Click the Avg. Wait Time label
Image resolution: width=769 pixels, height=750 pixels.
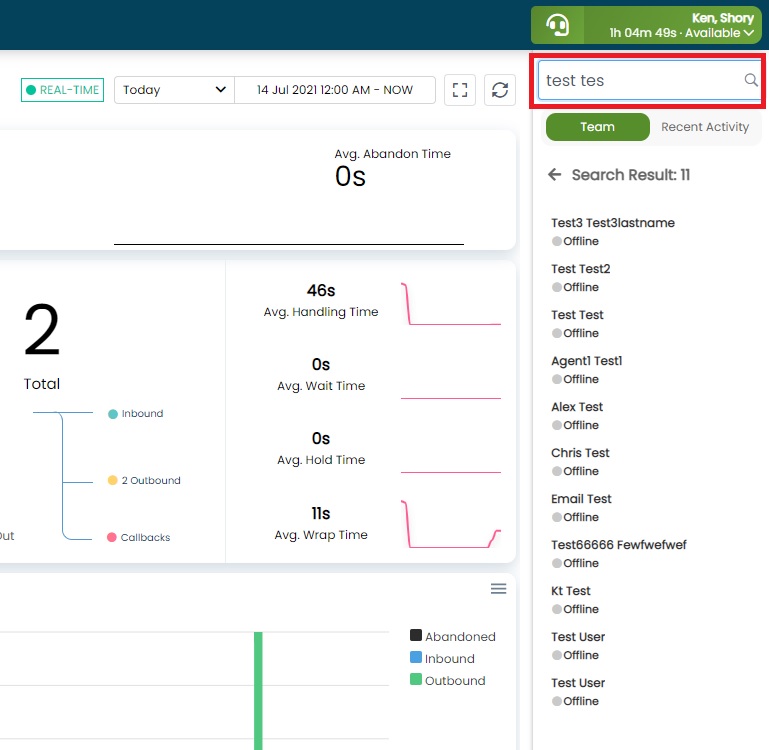click(x=321, y=386)
